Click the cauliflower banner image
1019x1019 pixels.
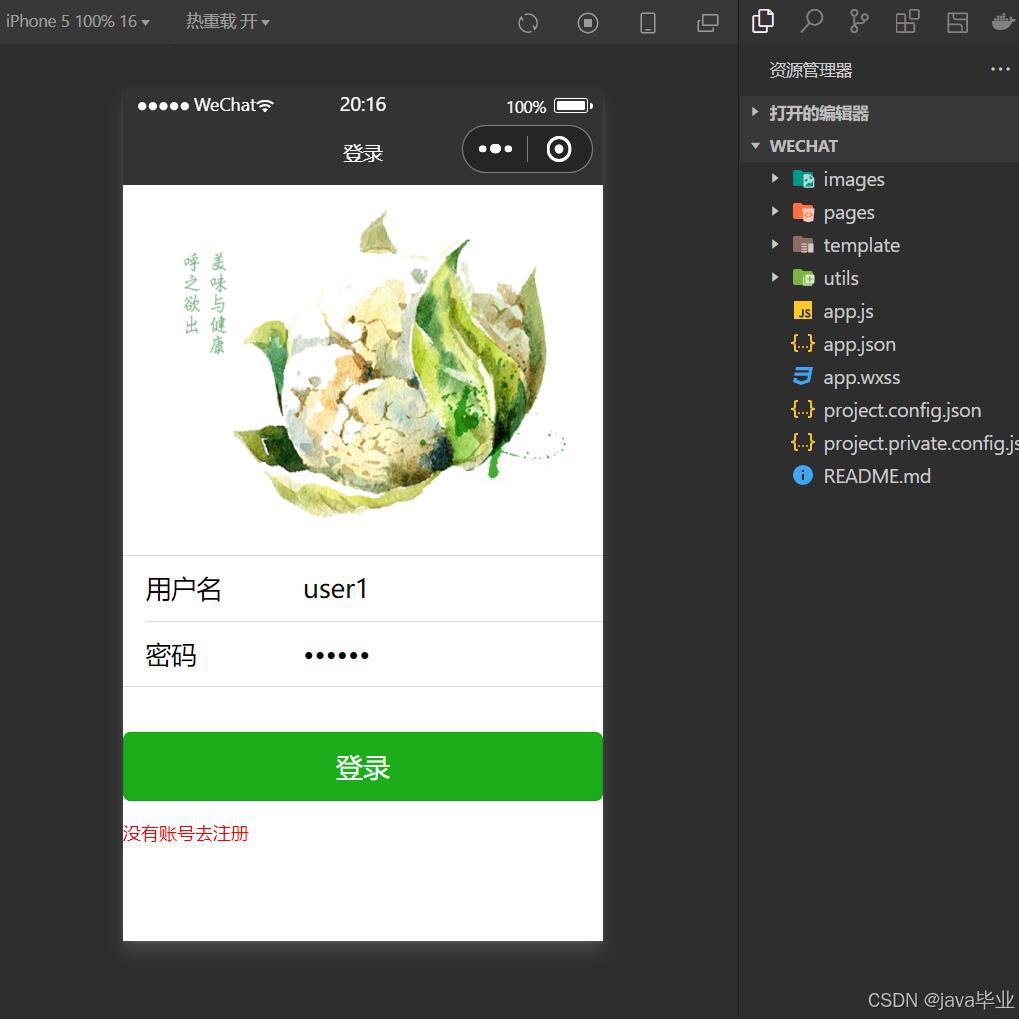click(x=363, y=370)
